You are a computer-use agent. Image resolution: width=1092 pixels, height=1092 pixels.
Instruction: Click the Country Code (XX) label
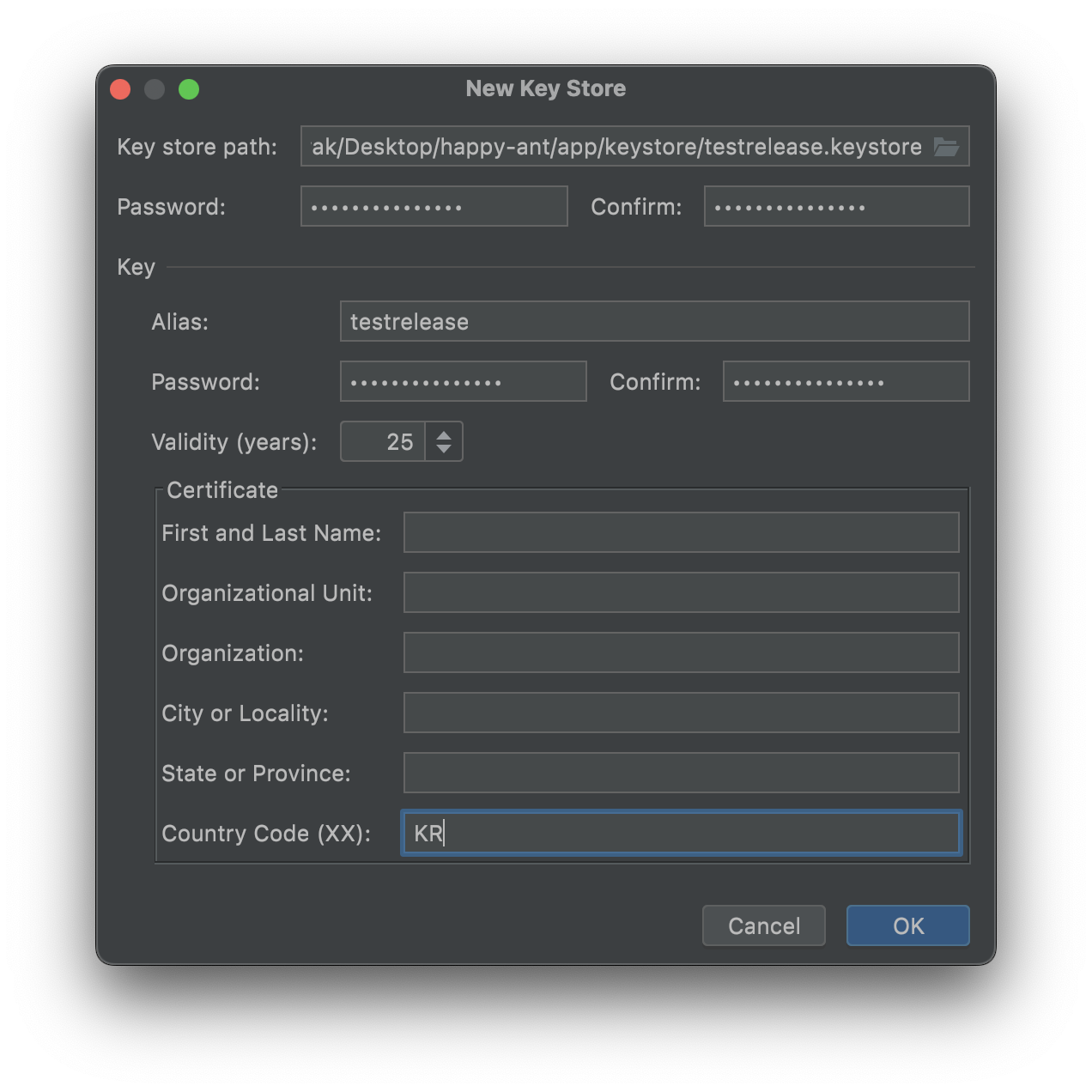266,834
